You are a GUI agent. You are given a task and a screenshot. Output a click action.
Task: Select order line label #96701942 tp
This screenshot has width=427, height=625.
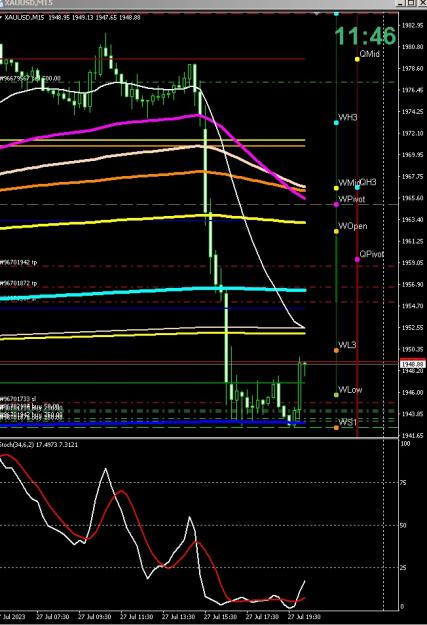(x=18, y=262)
